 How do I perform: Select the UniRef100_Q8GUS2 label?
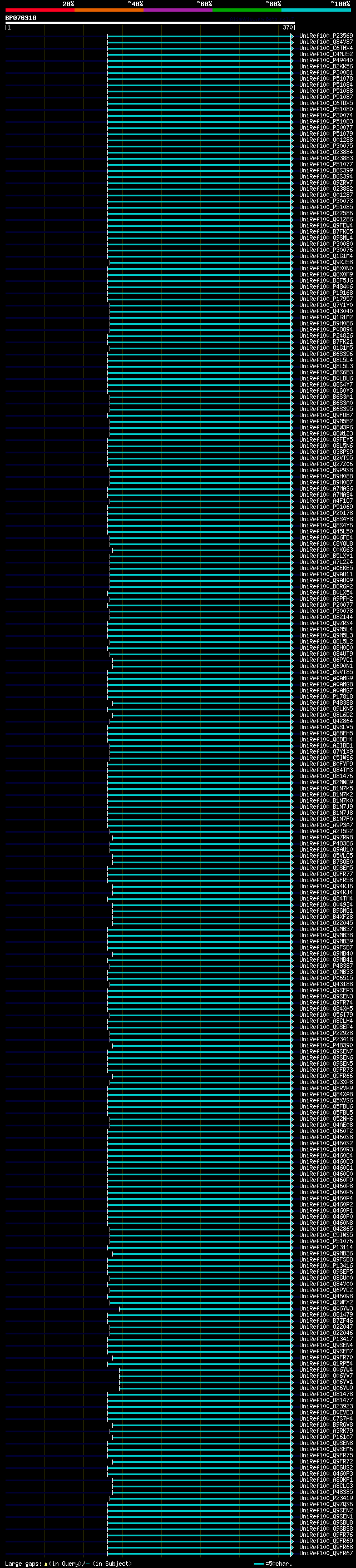pyautogui.click(x=326, y=1467)
